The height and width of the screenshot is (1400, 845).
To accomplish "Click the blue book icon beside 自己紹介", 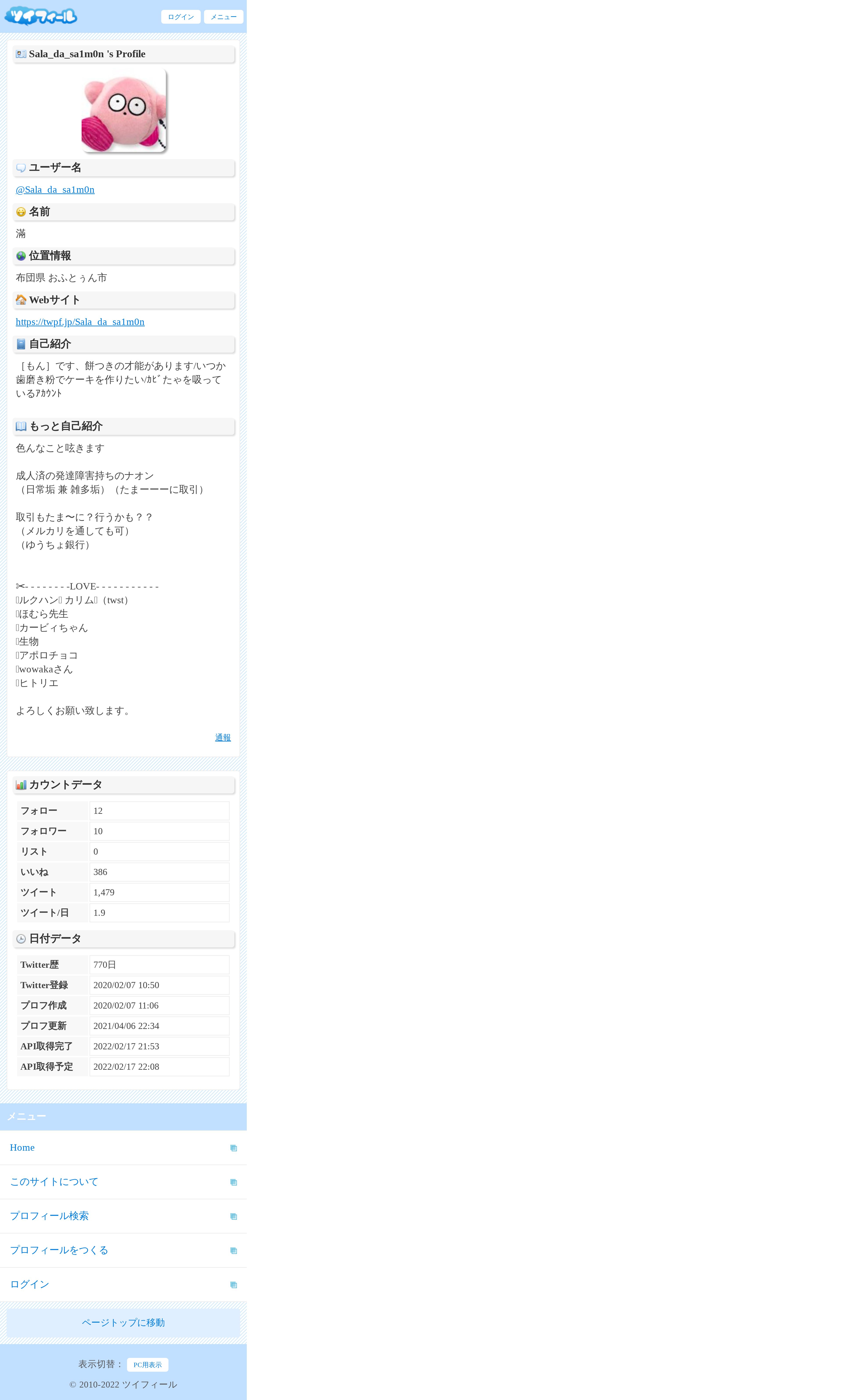I will click(x=21, y=344).
